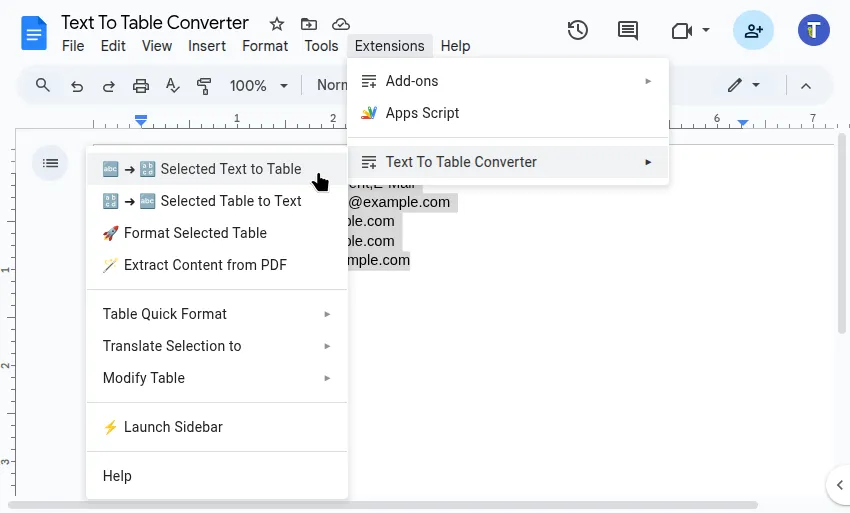Click the spelling and grammar check icon
This screenshot has height=513, width=850.
point(173,86)
